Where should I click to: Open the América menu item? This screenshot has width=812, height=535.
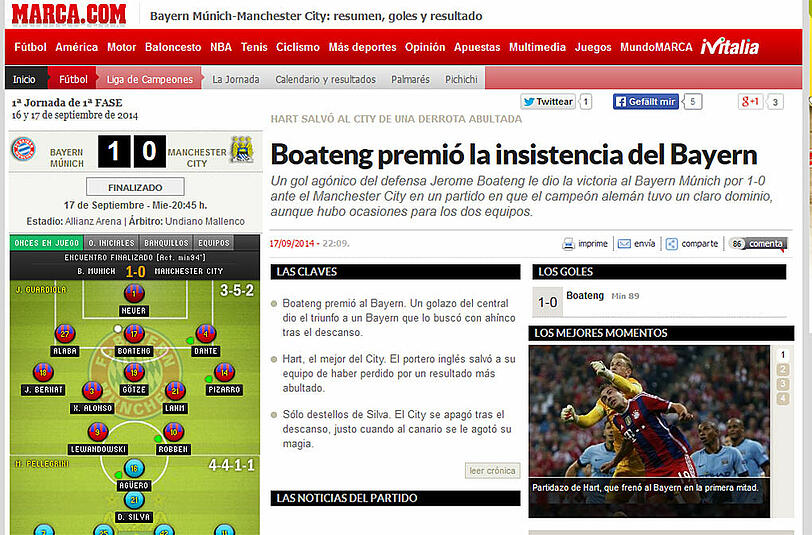77,47
